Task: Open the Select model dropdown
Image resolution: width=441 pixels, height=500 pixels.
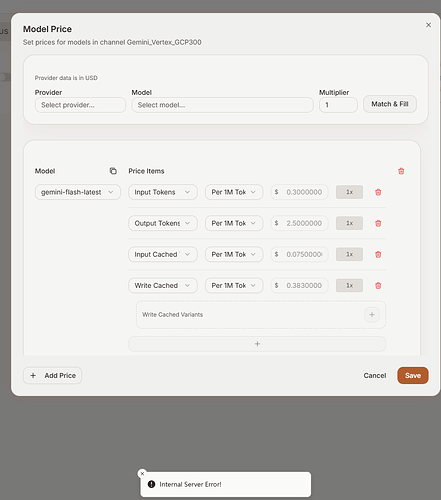Action: coord(222,105)
